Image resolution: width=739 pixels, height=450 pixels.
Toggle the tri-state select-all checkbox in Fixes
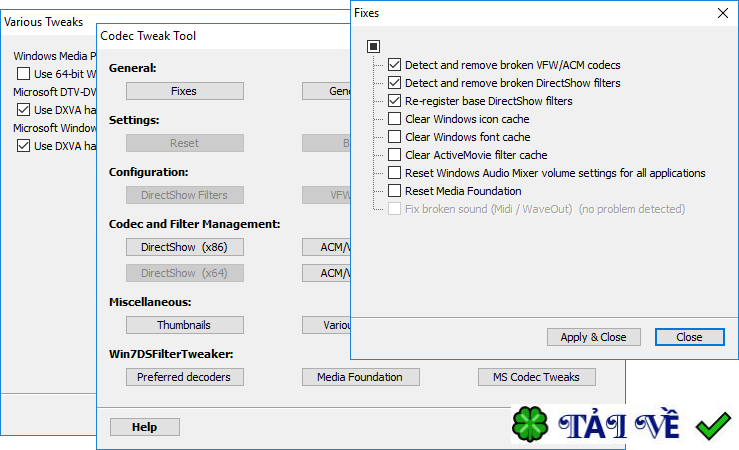(x=373, y=46)
